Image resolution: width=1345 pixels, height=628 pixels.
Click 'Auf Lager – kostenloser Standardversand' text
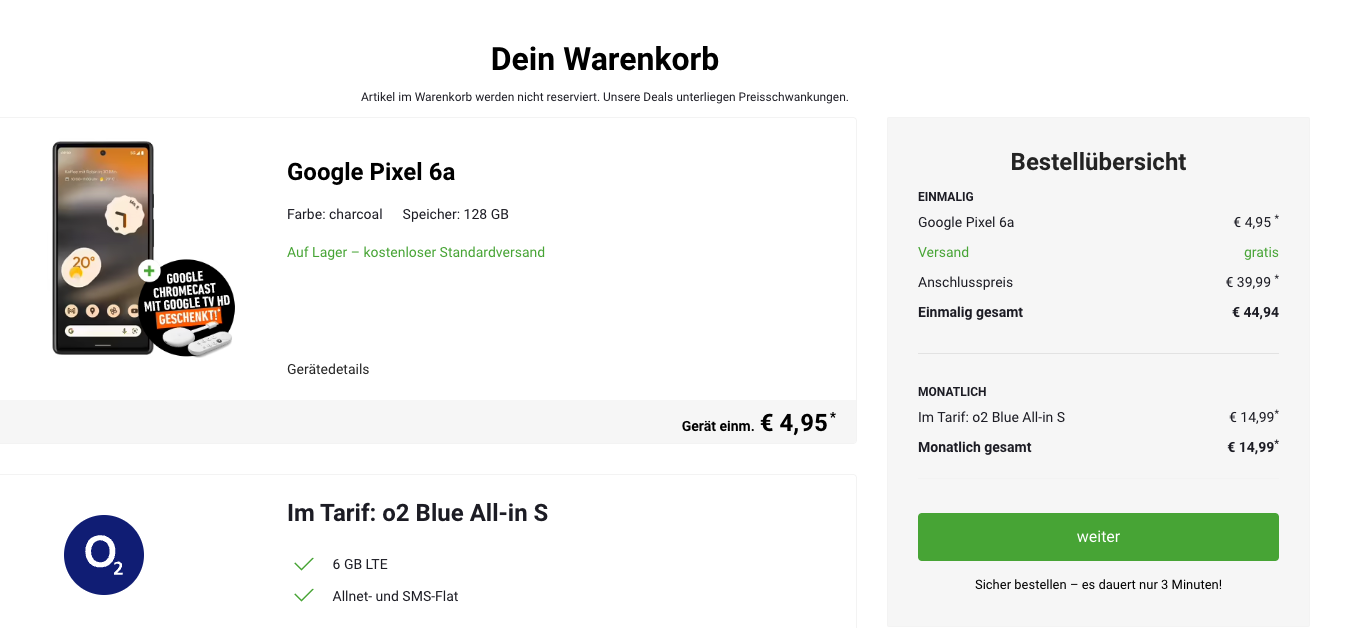pyautogui.click(x=416, y=252)
